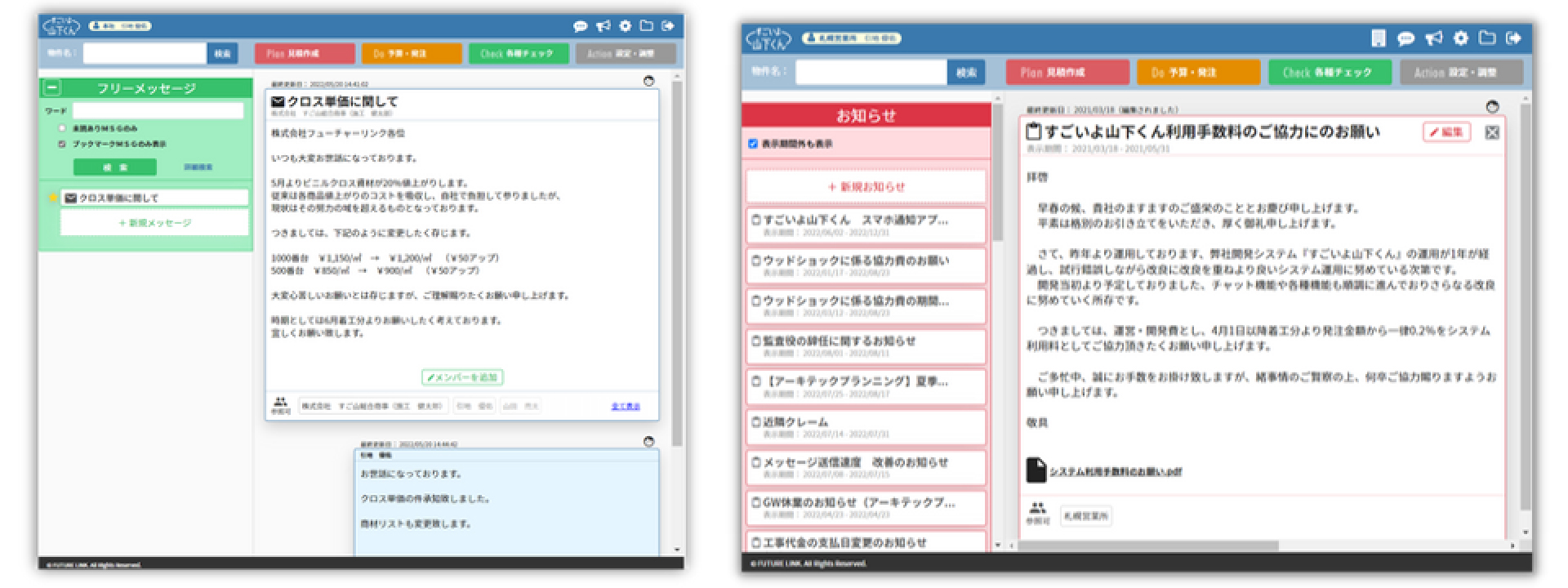The height and width of the screenshot is (588, 1568).
Task: Click notice detail horizontal scrollbar
Action: [x=1149, y=545]
